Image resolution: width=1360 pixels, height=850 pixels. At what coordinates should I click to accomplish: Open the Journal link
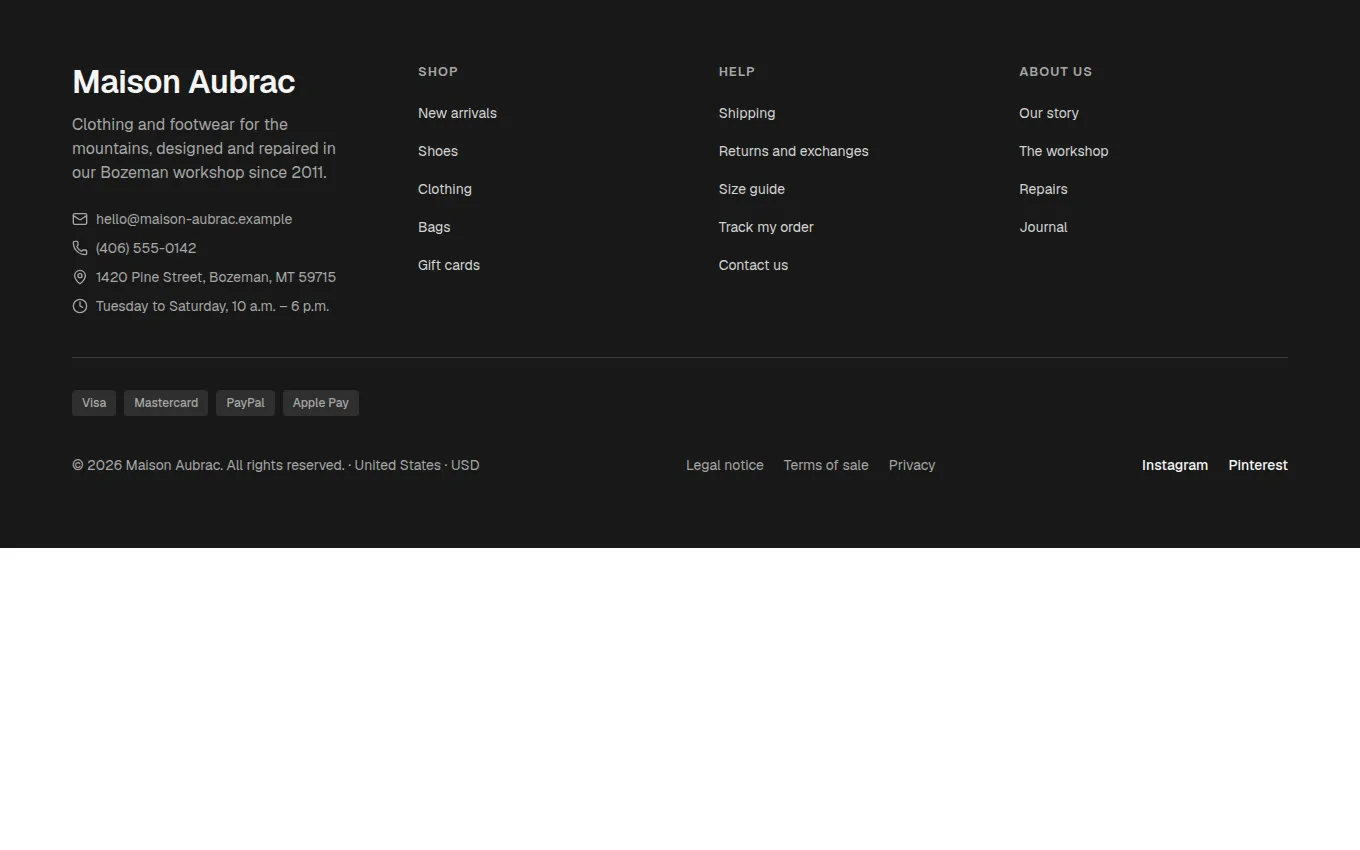pyautogui.click(x=1043, y=227)
